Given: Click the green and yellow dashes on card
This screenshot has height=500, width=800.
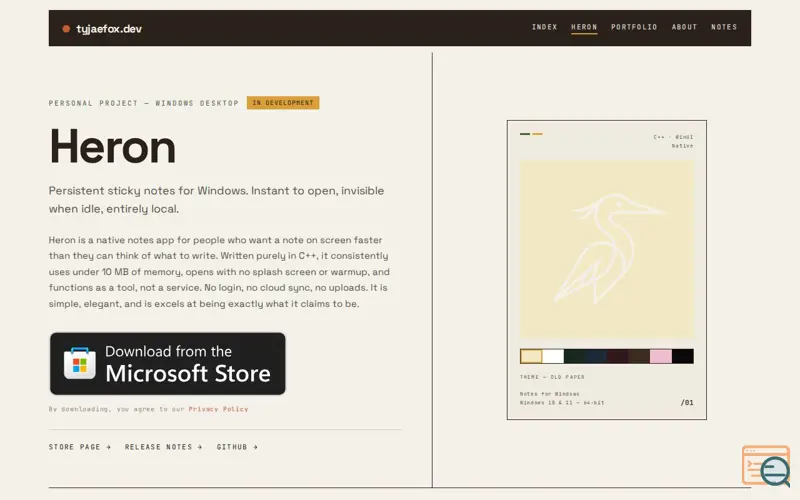Looking at the screenshot, I should point(531,134).
